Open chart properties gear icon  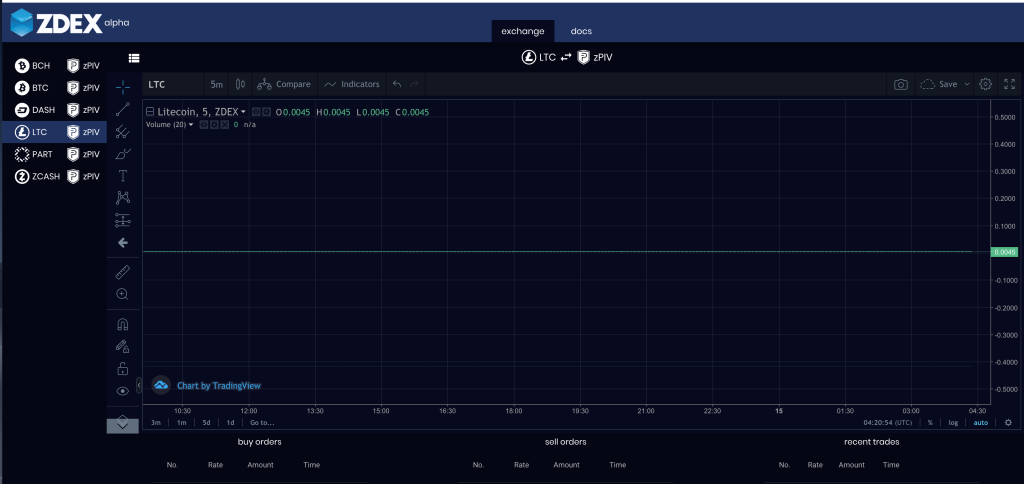coord(985,84)
